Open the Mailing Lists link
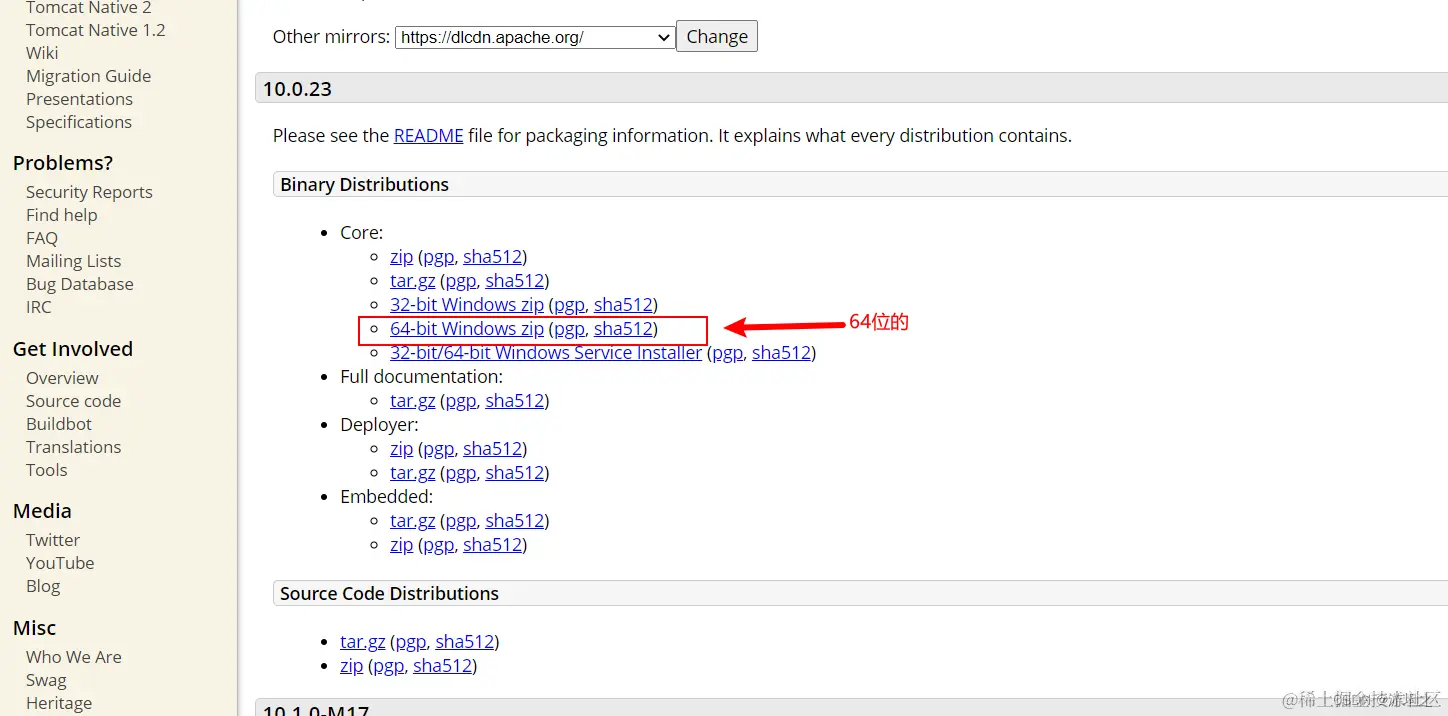Viewport: 1448px width, 716px height. coord(73,261)
